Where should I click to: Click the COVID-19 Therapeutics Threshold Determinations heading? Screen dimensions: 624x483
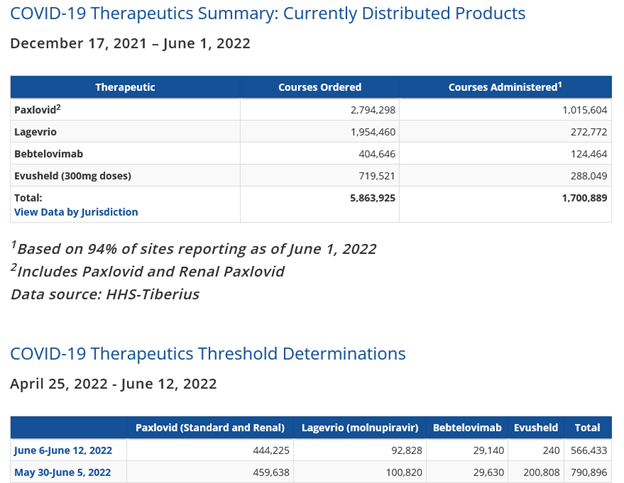tap(208, 353)
